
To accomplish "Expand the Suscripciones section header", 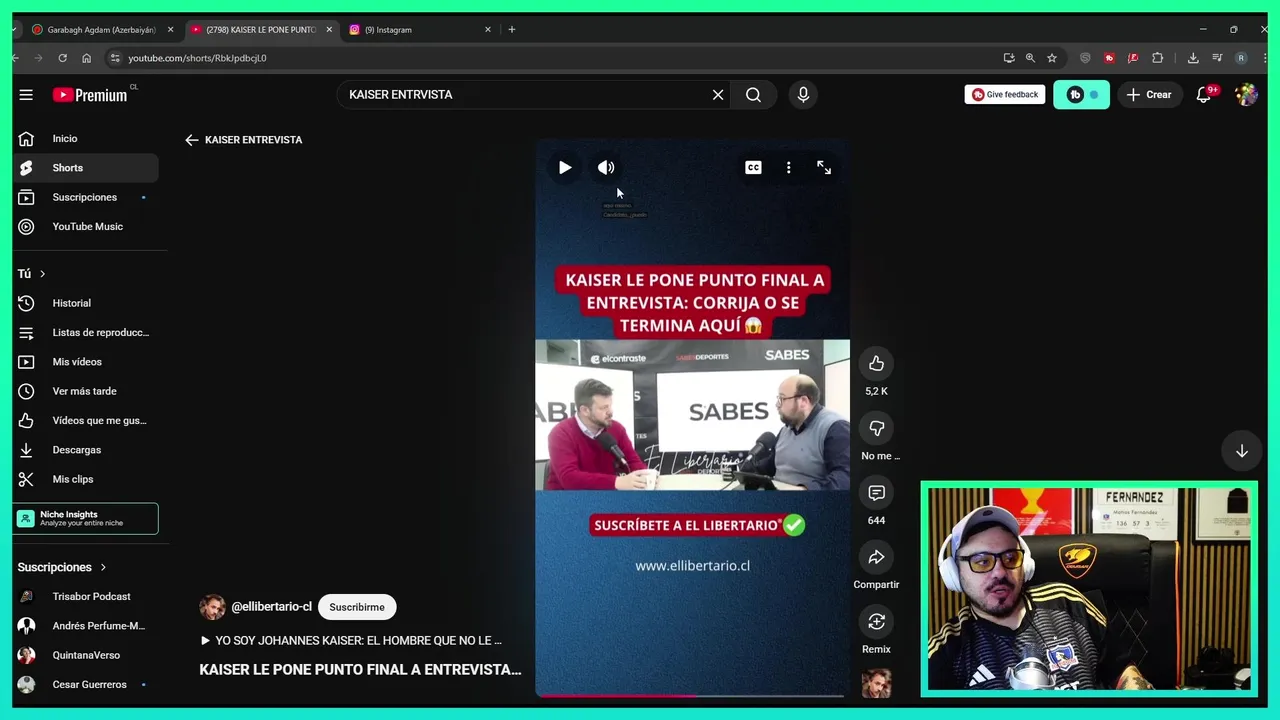I will coord(62,567).
